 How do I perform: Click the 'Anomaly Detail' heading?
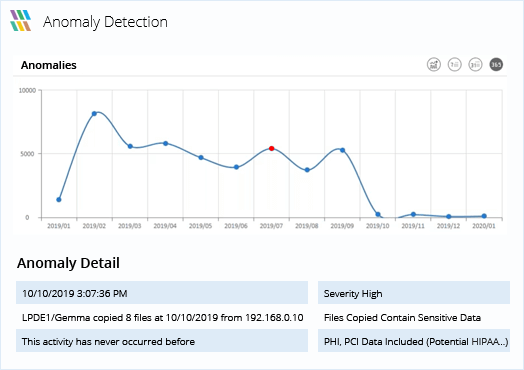point(68,263)
